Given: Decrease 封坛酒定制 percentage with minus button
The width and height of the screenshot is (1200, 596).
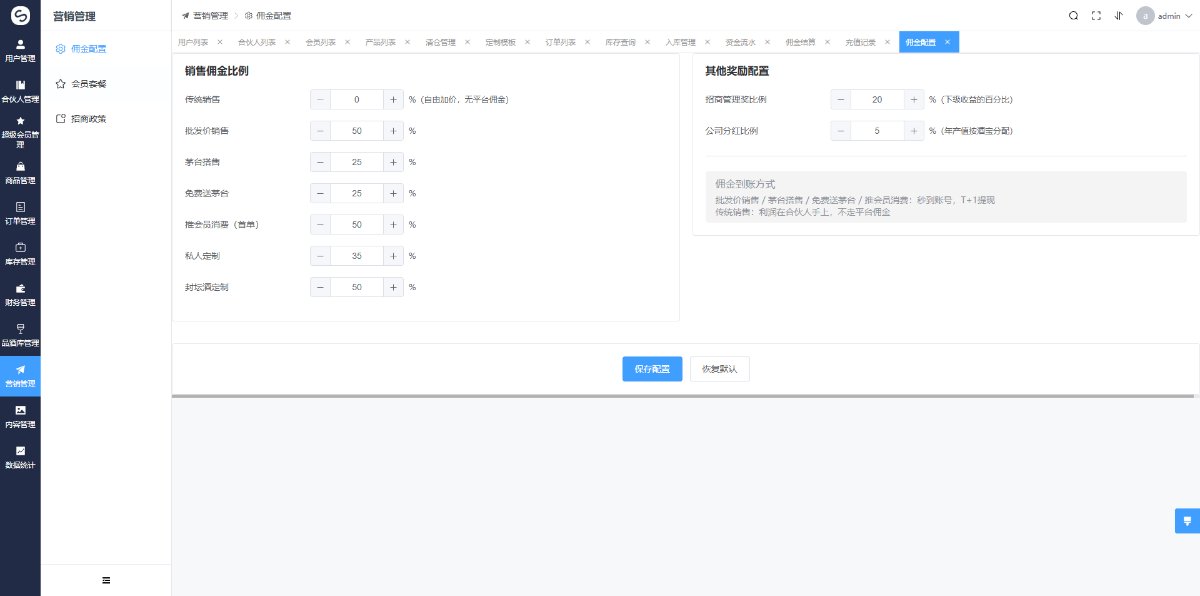Looking at the screenshot, I should pyautogui.click(x=320, y=287).
